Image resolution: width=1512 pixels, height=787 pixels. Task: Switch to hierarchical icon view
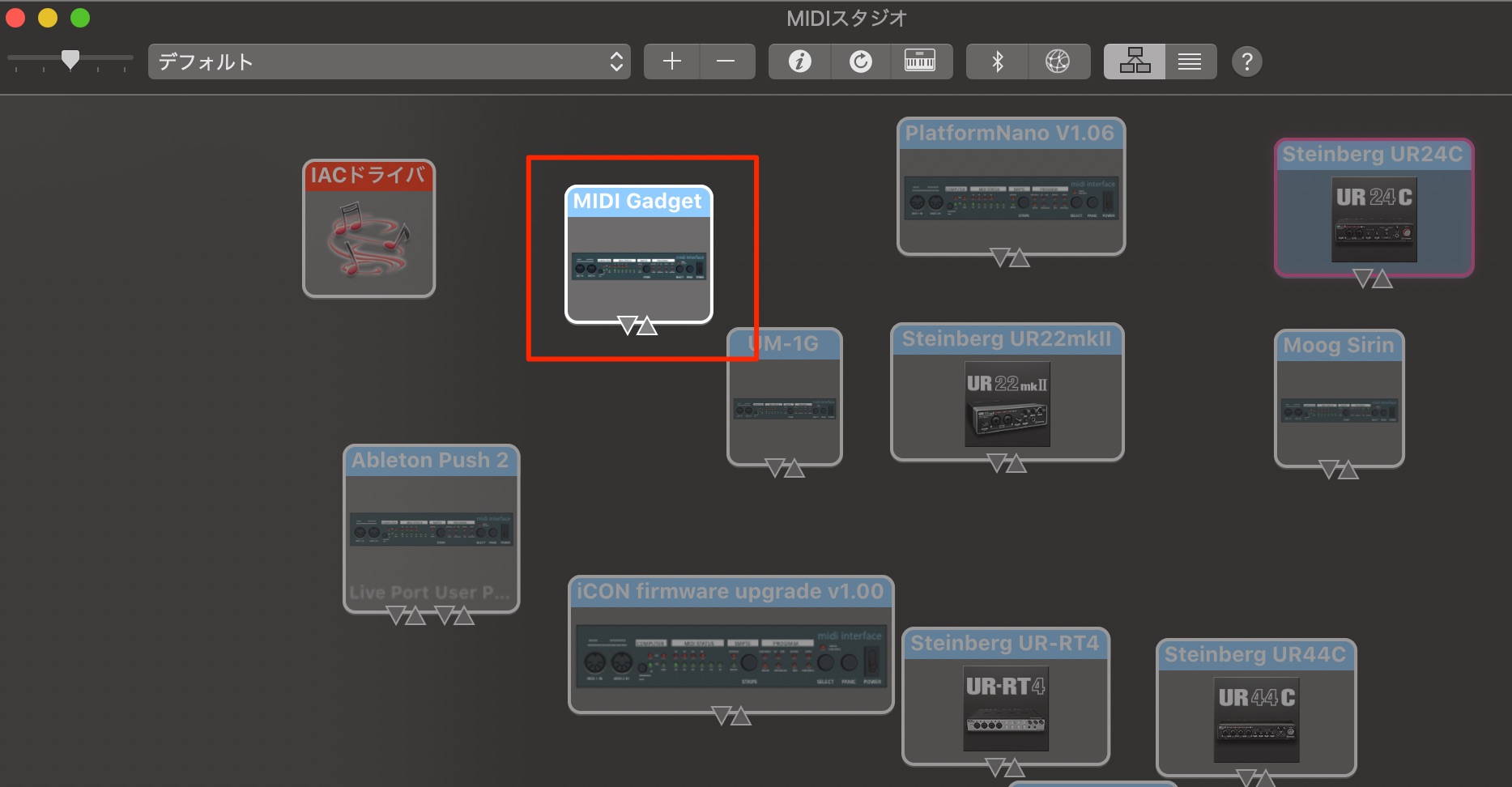[x=1135, y=62]
